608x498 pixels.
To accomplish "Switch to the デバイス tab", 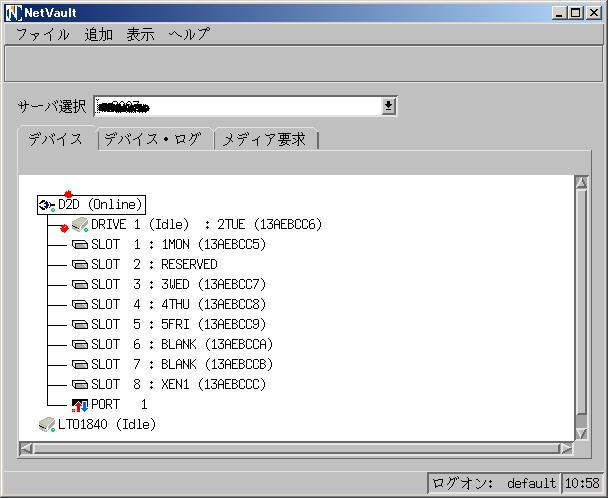I will tap(56, 139).
